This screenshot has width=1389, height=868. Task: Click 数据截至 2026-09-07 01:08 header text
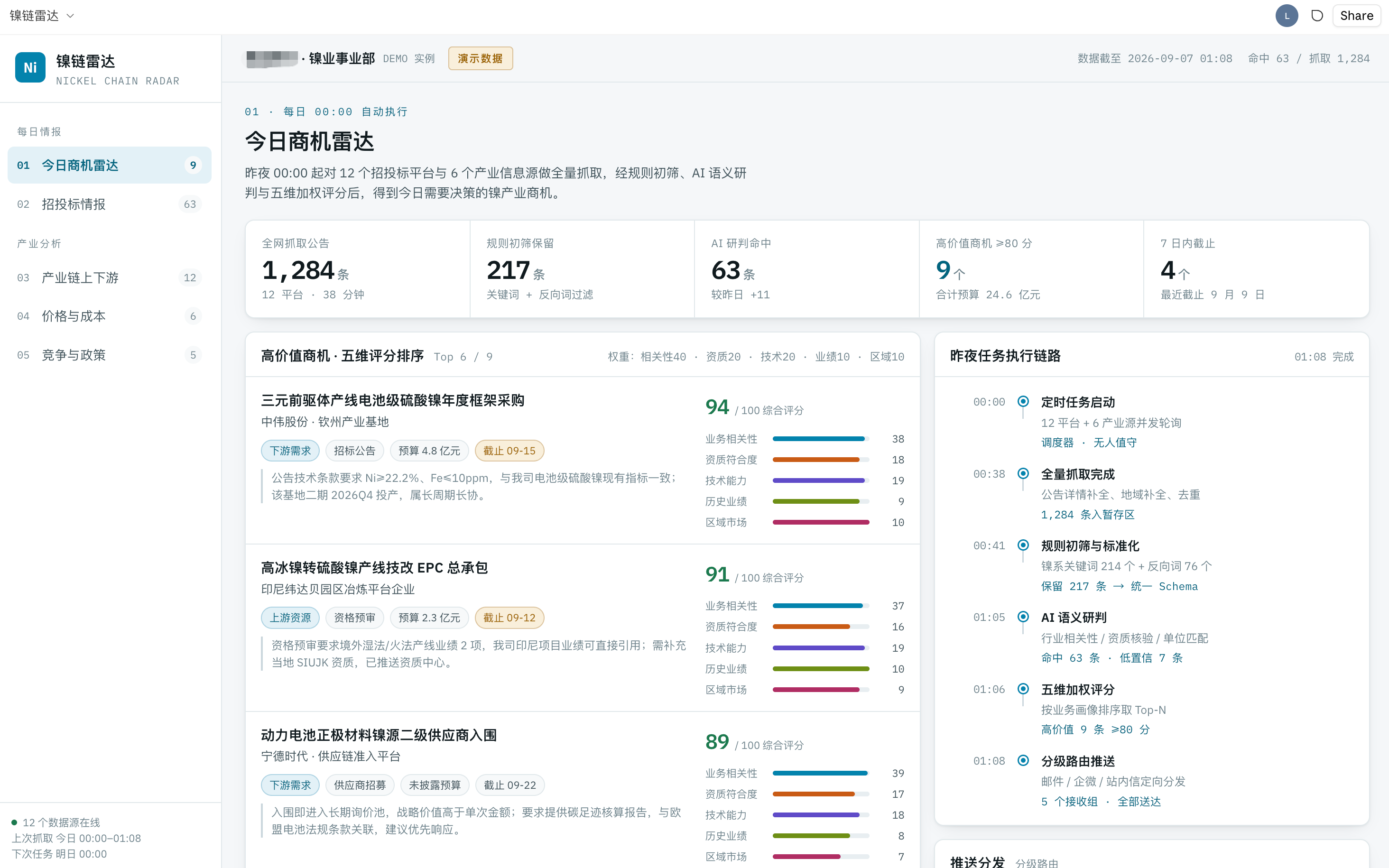click(1155, 58)
